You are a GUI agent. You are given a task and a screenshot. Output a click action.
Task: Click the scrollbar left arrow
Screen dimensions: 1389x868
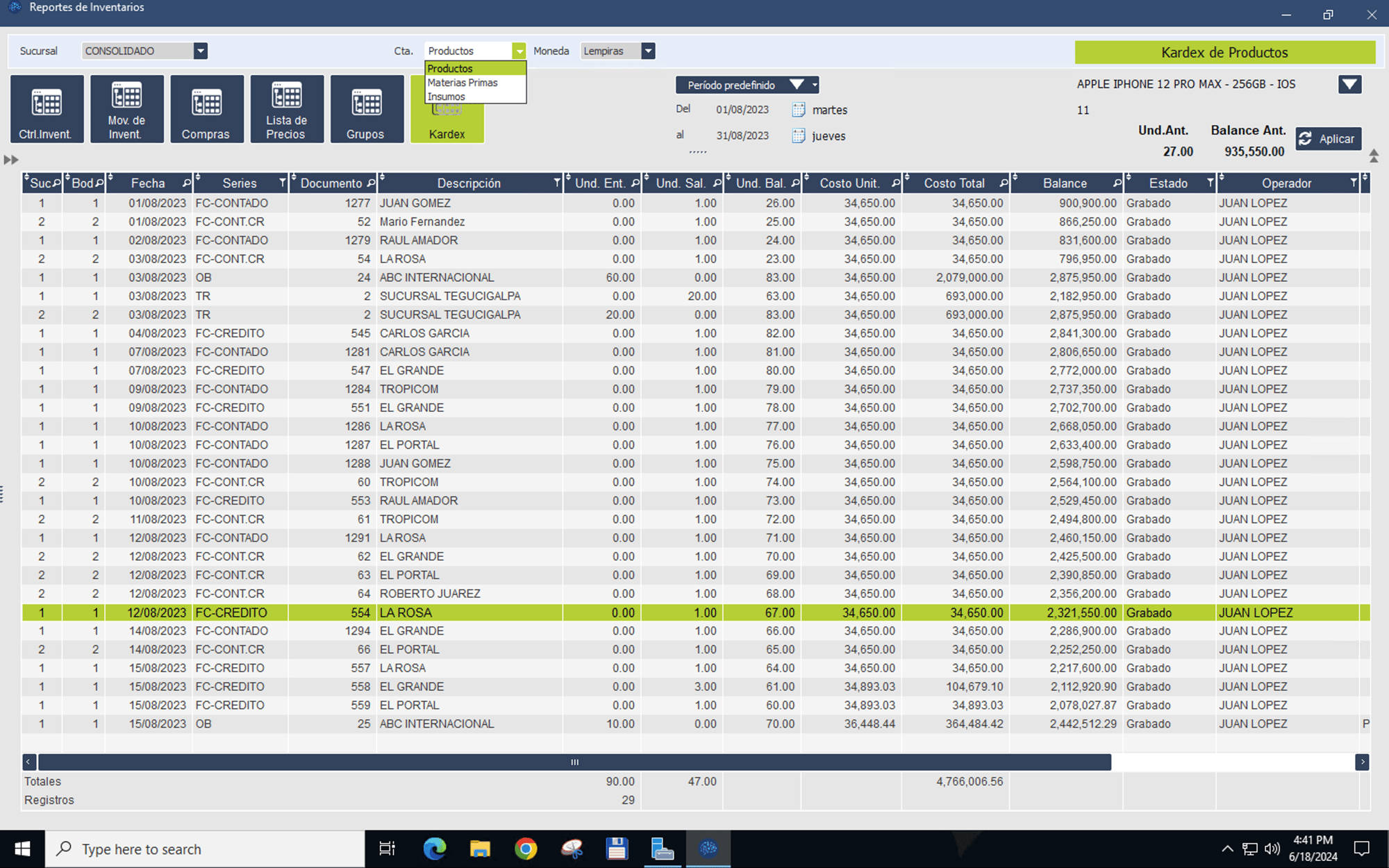point(28,762)
